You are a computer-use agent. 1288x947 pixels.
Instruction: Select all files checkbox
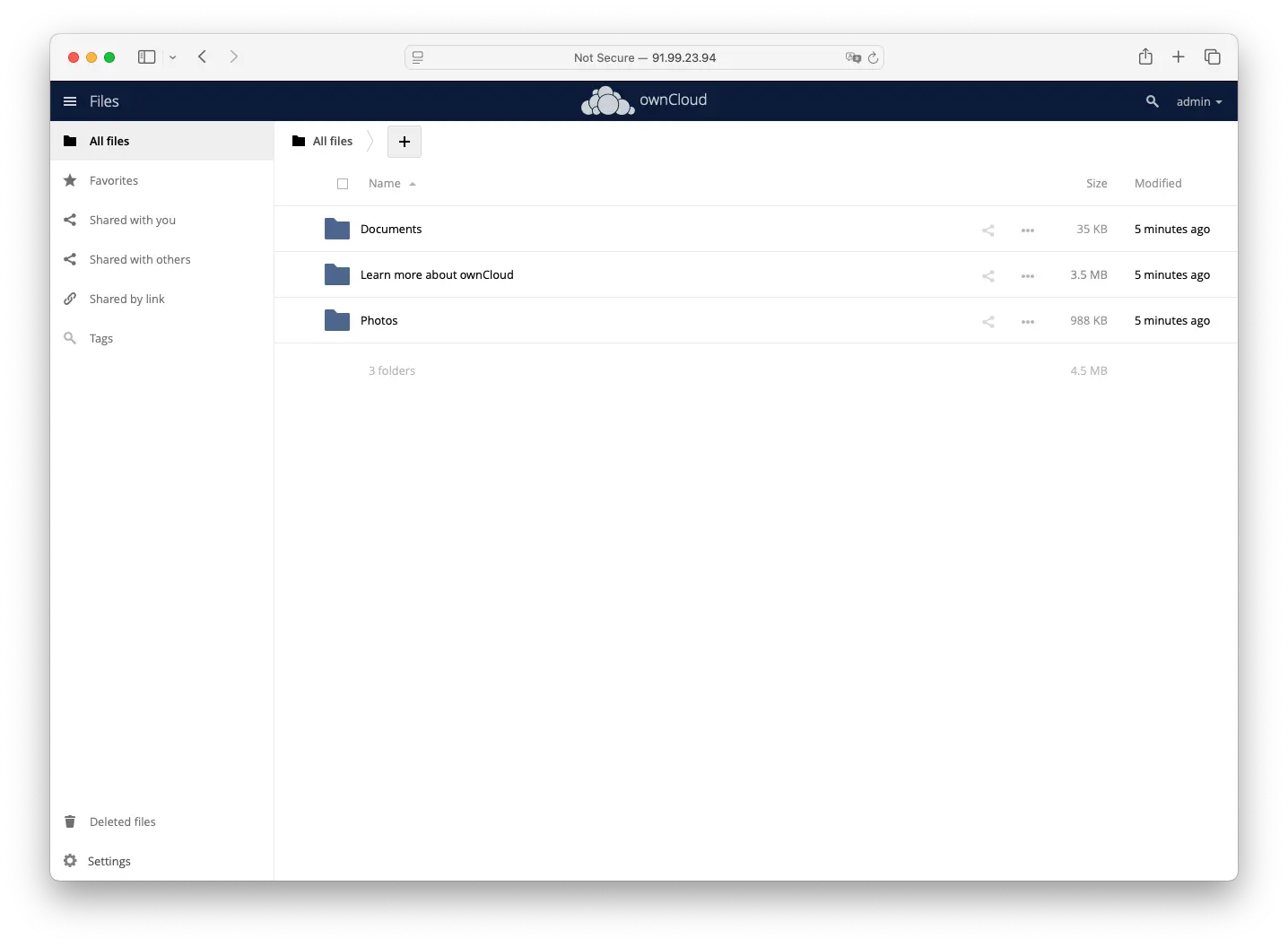(x=343, y=184)
